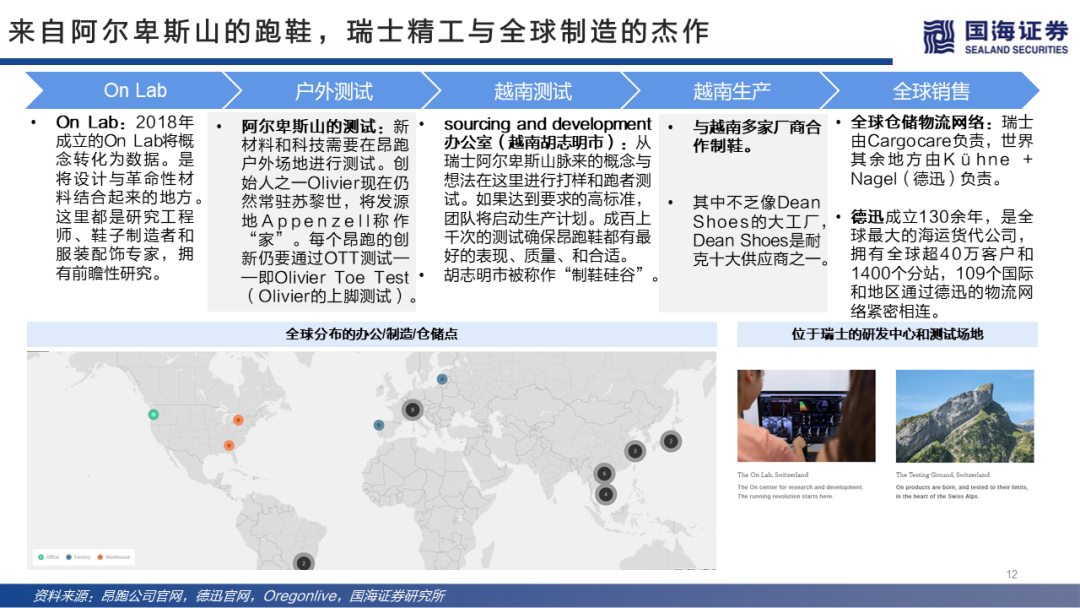Select the On Lab chevron step

(134, 90)
